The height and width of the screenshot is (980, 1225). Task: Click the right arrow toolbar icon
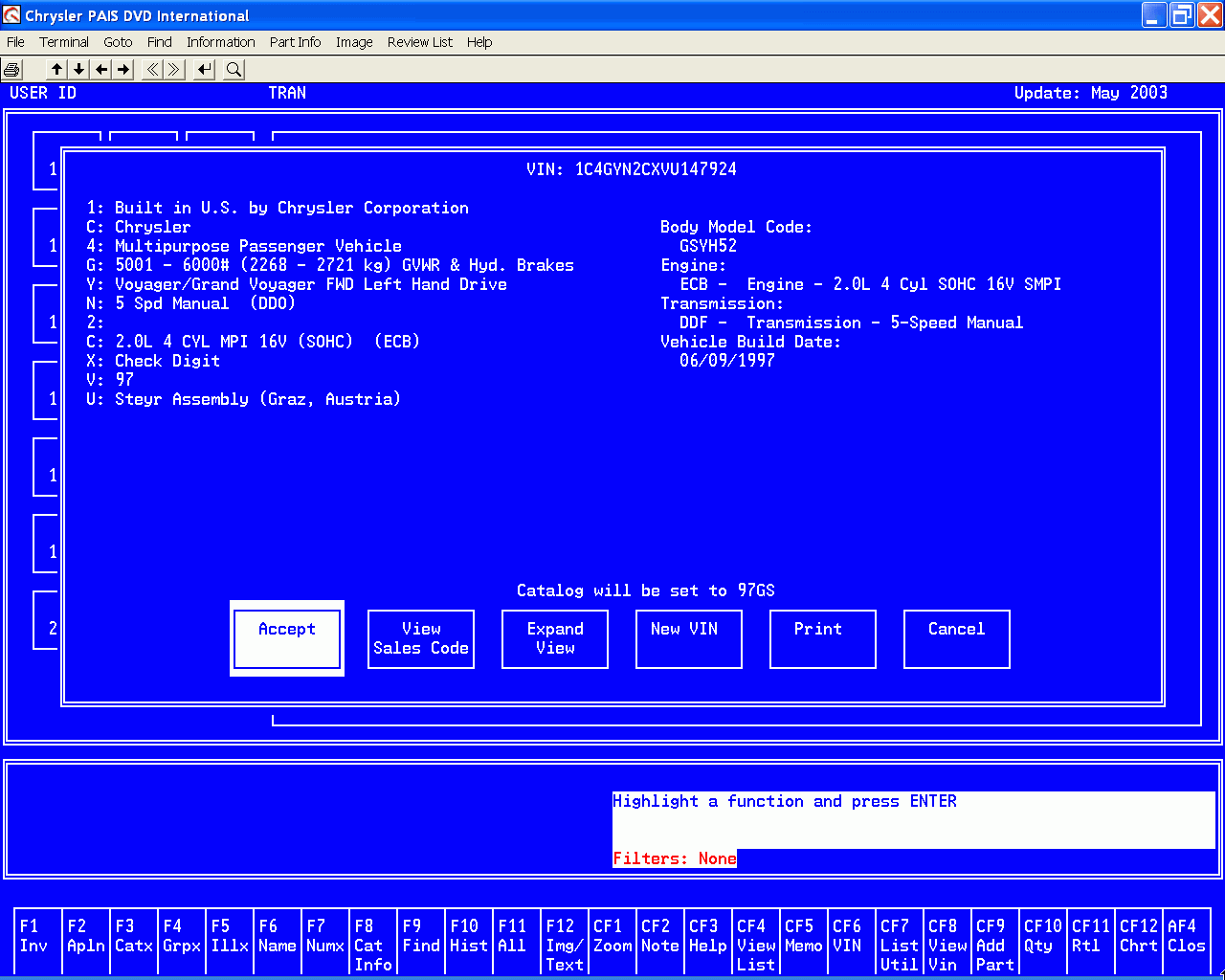pos(123,69)
